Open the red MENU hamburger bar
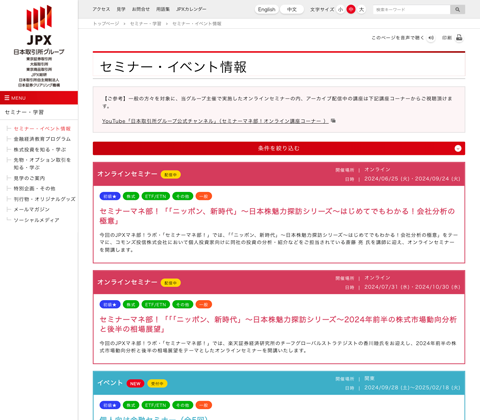 click(x=39, y=98)
